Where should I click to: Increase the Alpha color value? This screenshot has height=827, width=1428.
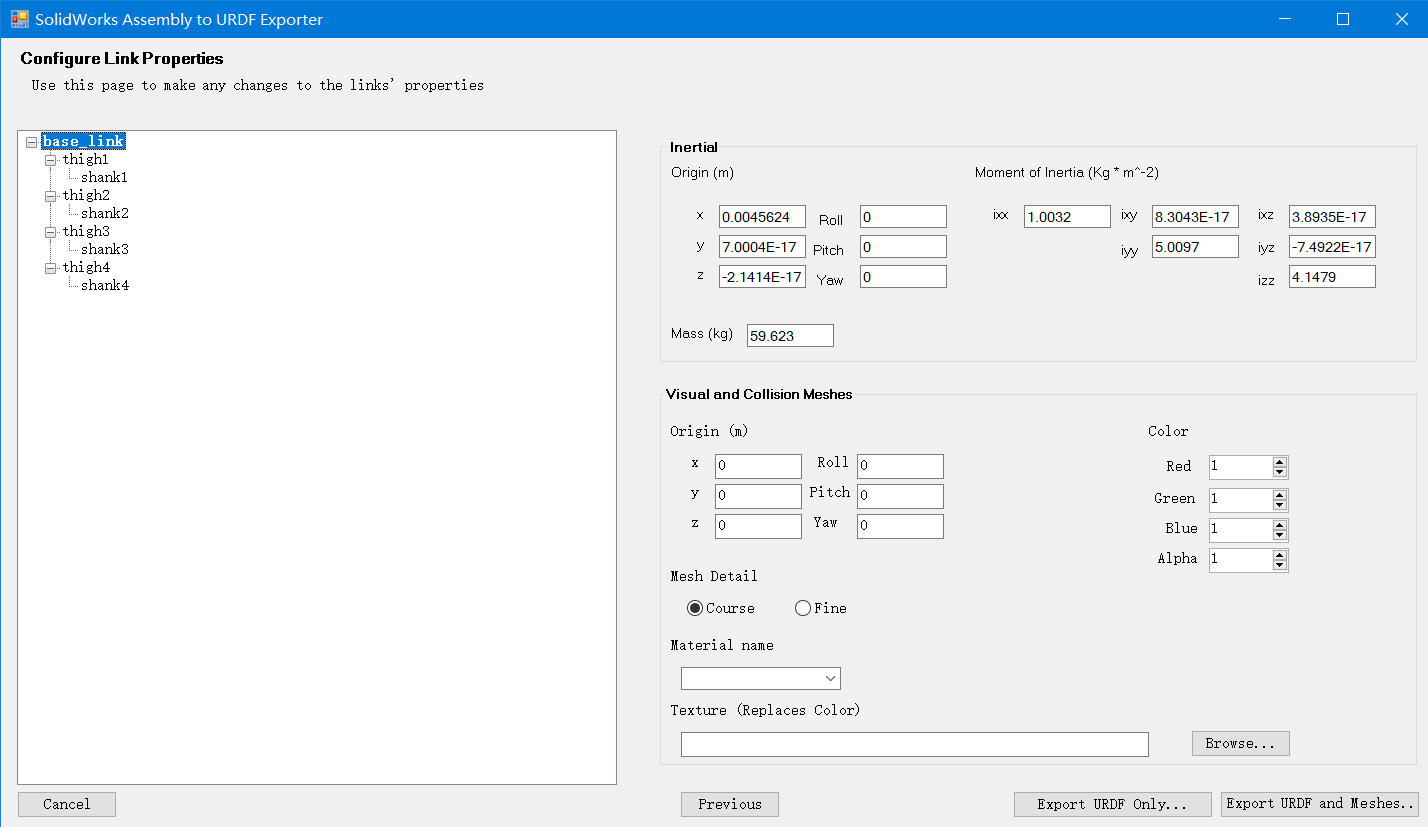[x=1279, y=555]
